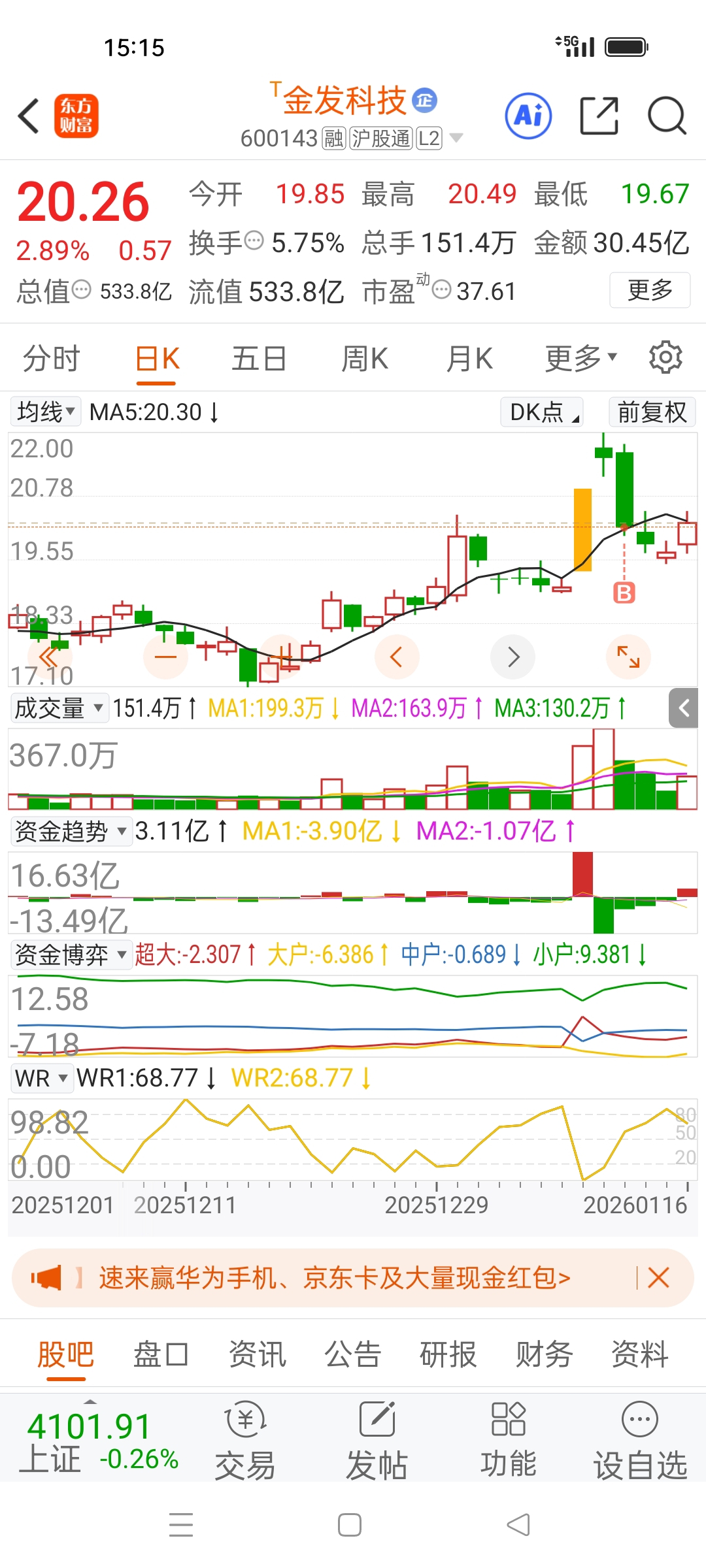Open 前复权 adjustment selector
The height and width of the screenshot is (1568, 706).
coord(652,412)
